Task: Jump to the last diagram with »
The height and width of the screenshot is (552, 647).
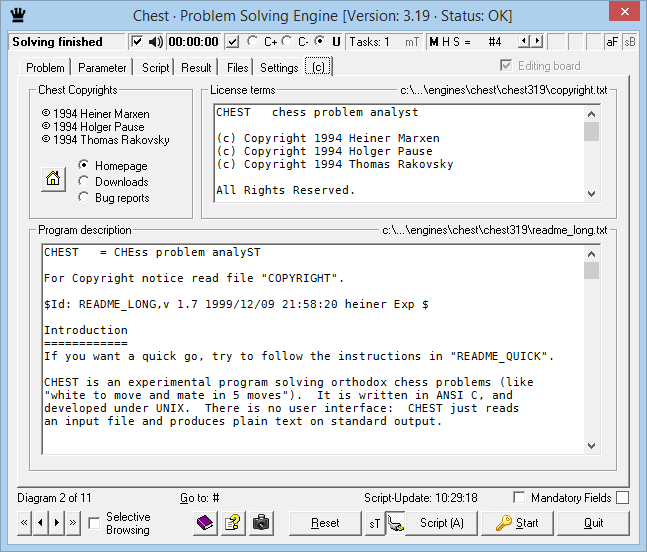Action: click(73, 523)
